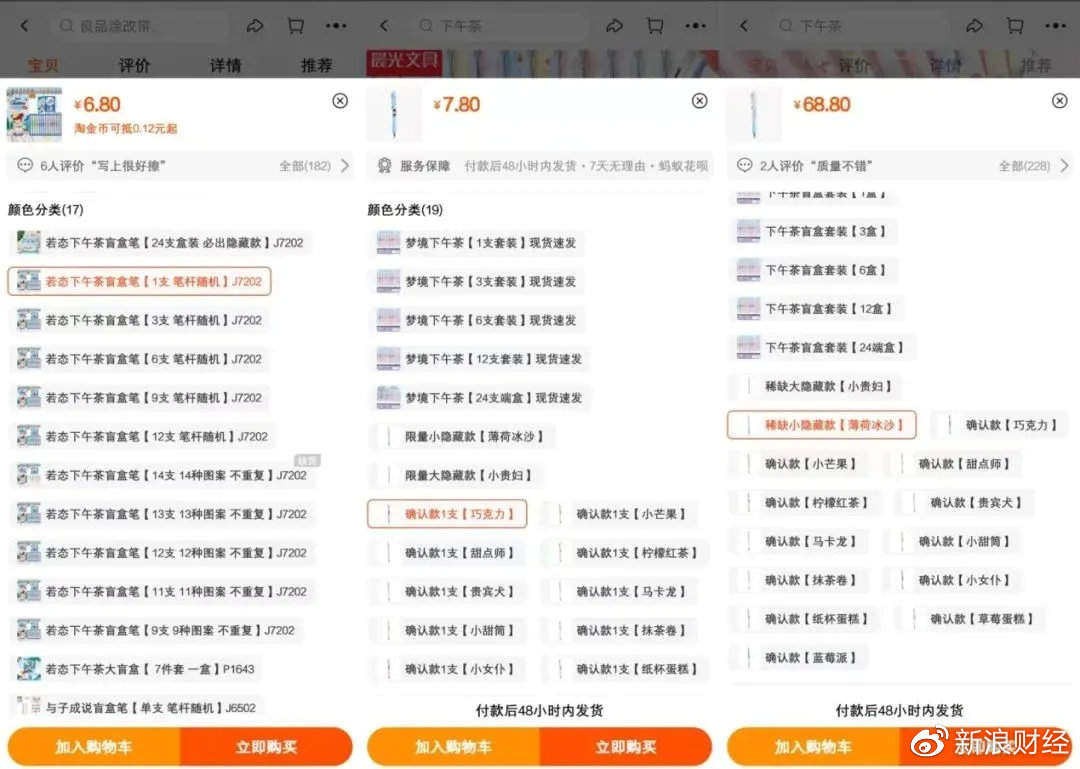Open the three-dot menu above the ¥7.80 product
This screenshot has height=769, width=1080.
(x=696, y=26)
